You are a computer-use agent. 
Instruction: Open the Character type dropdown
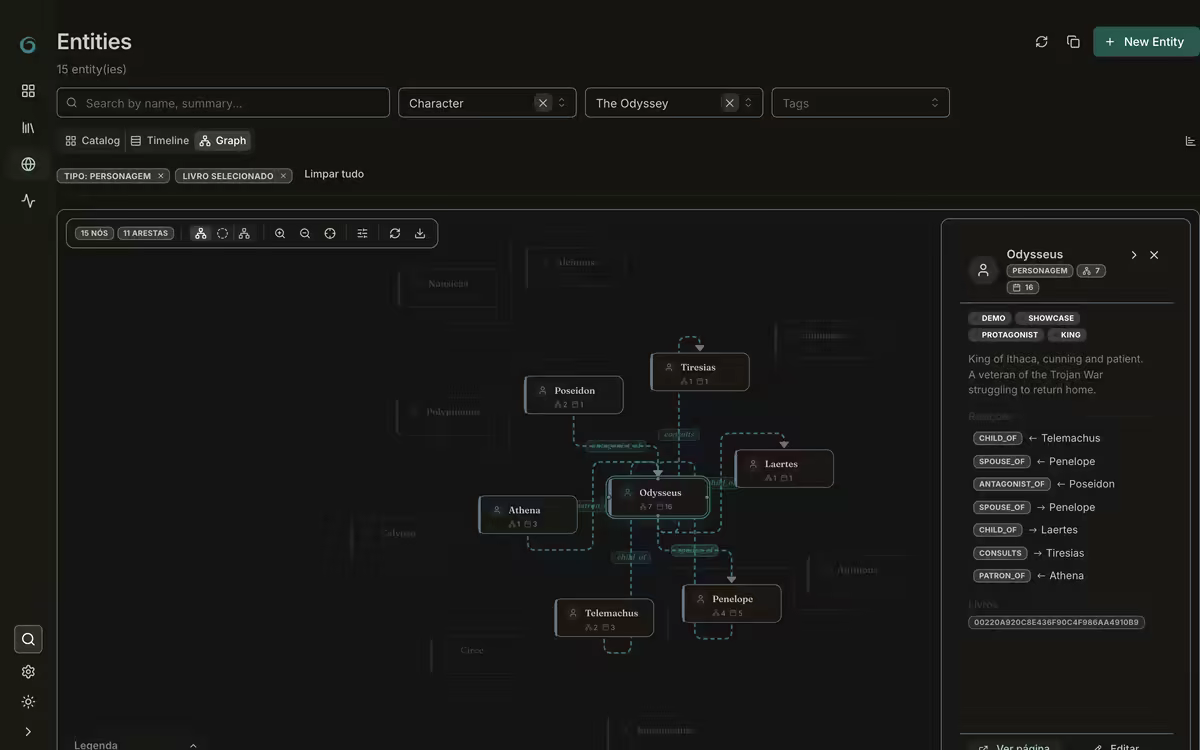[487, 103]
